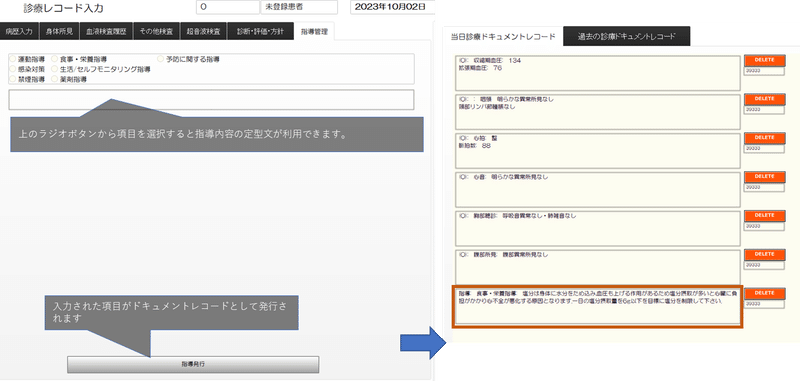
Task: Click the 脈拍数 88 record box
Action: (x=598, y=150)
